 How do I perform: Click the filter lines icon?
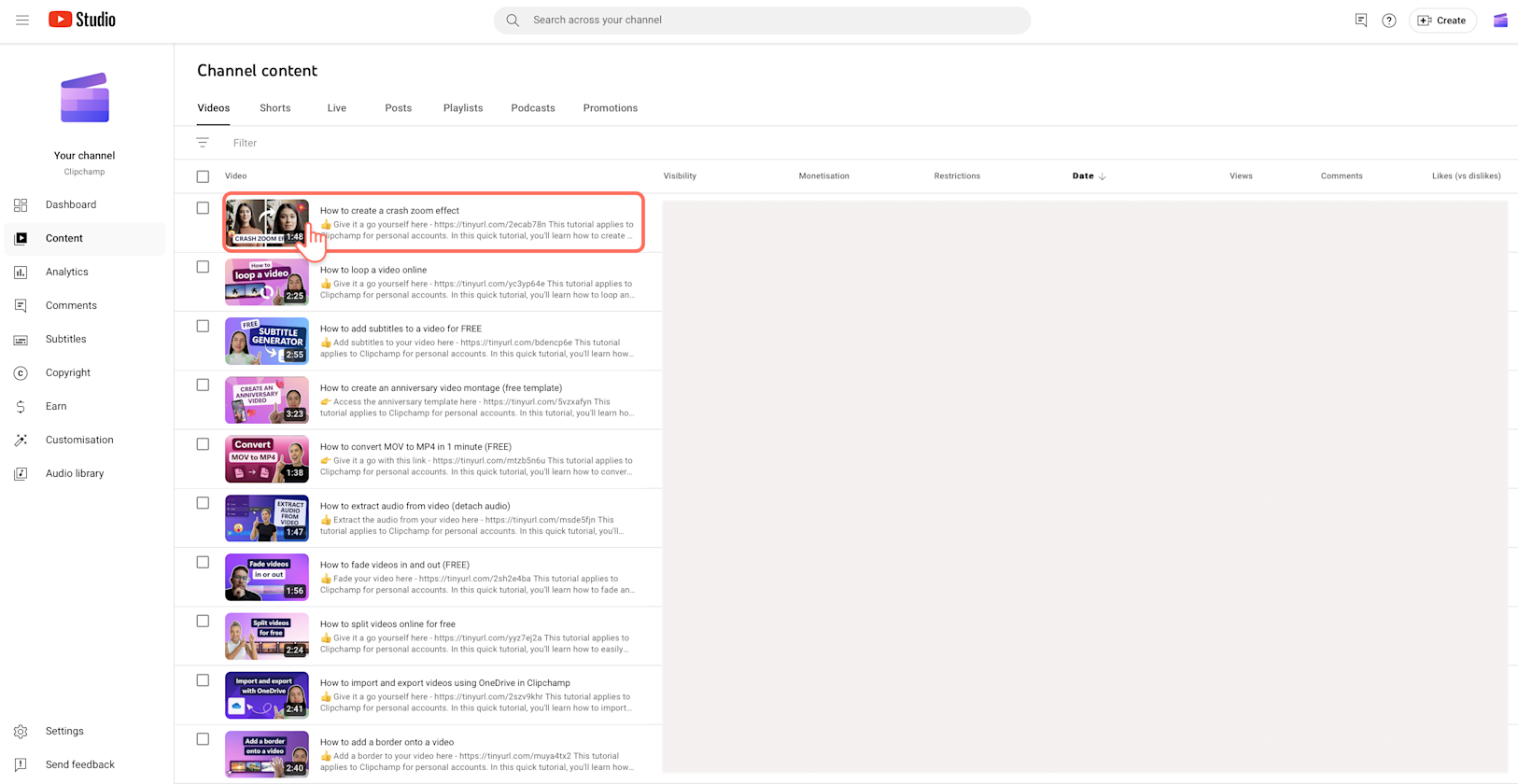point(203,143)
